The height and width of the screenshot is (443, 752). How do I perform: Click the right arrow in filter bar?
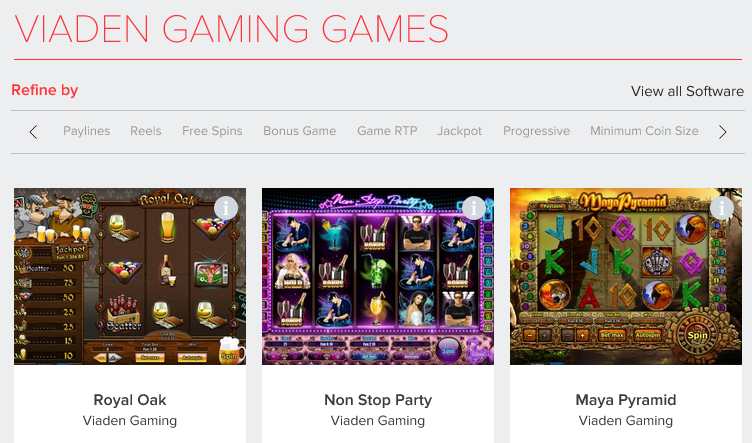(x=722, y=132)
